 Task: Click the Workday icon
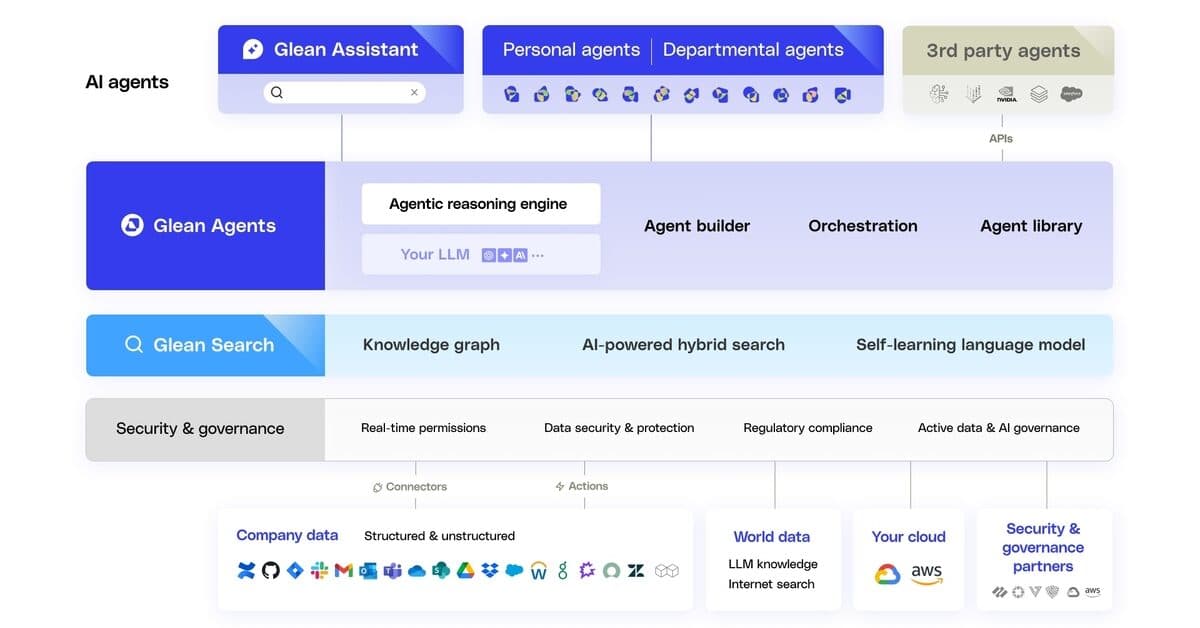click(539, 570)
